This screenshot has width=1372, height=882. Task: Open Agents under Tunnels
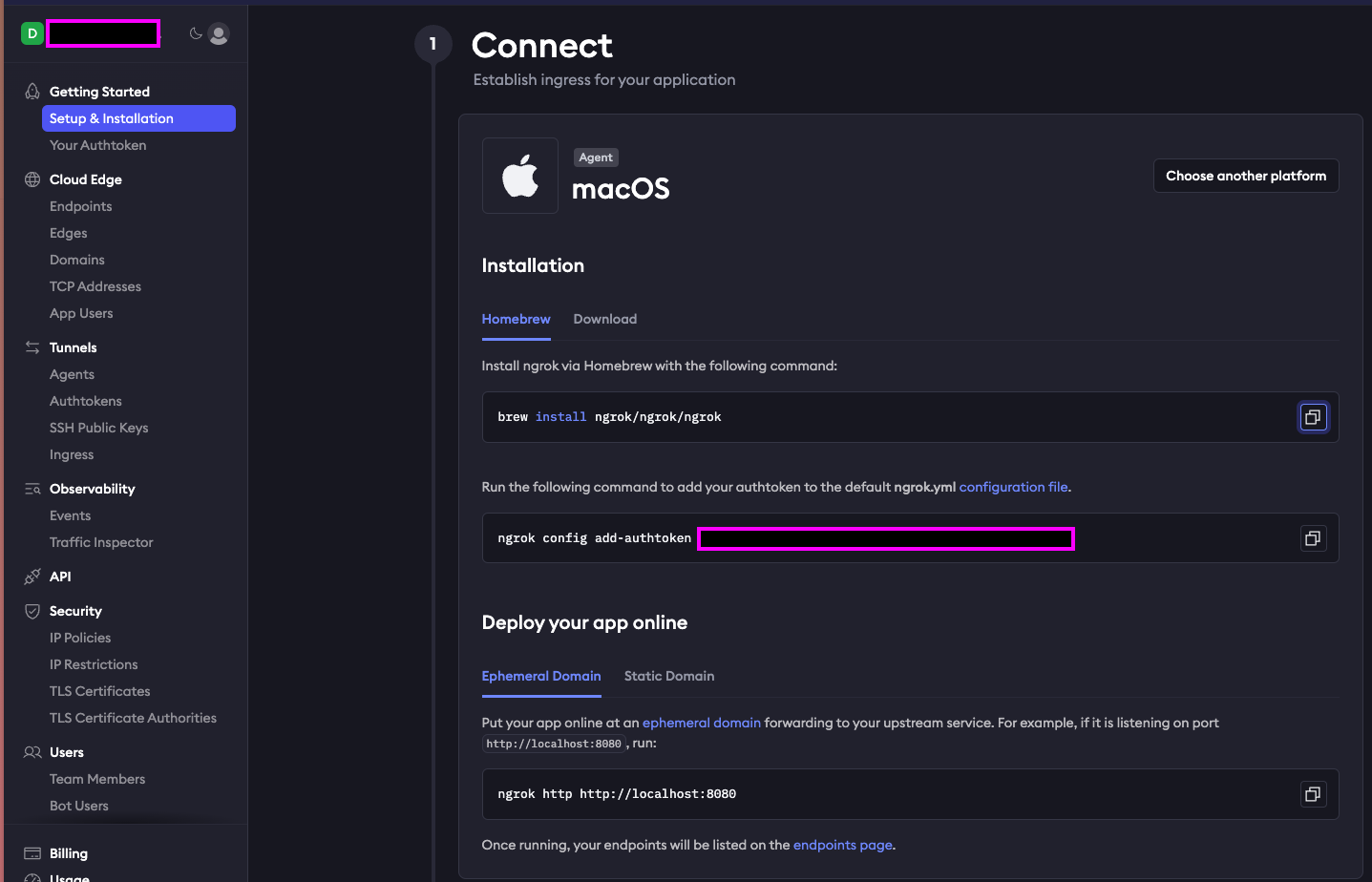point(73,374)
